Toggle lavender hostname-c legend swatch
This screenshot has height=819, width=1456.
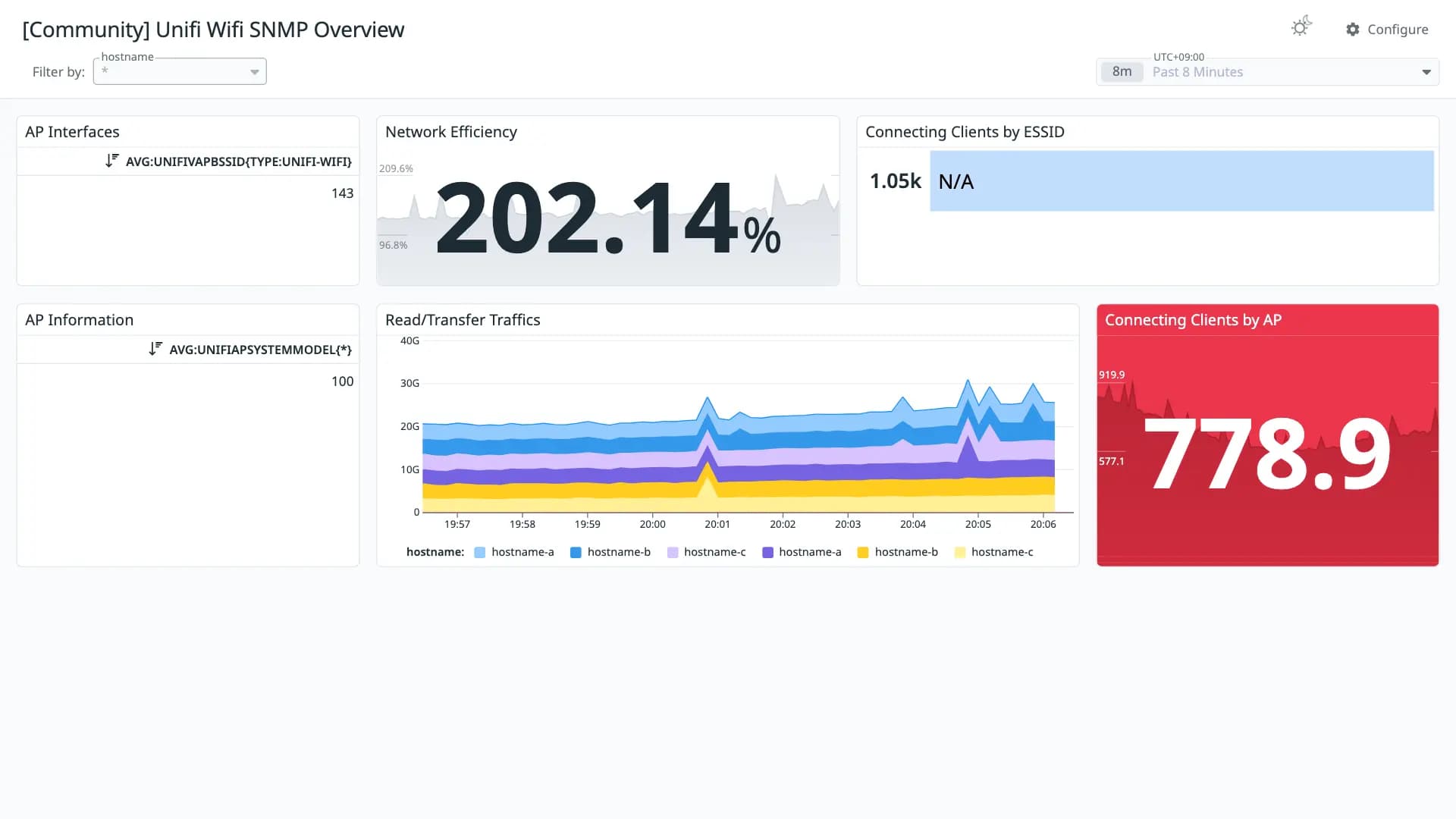coord(673,552)
